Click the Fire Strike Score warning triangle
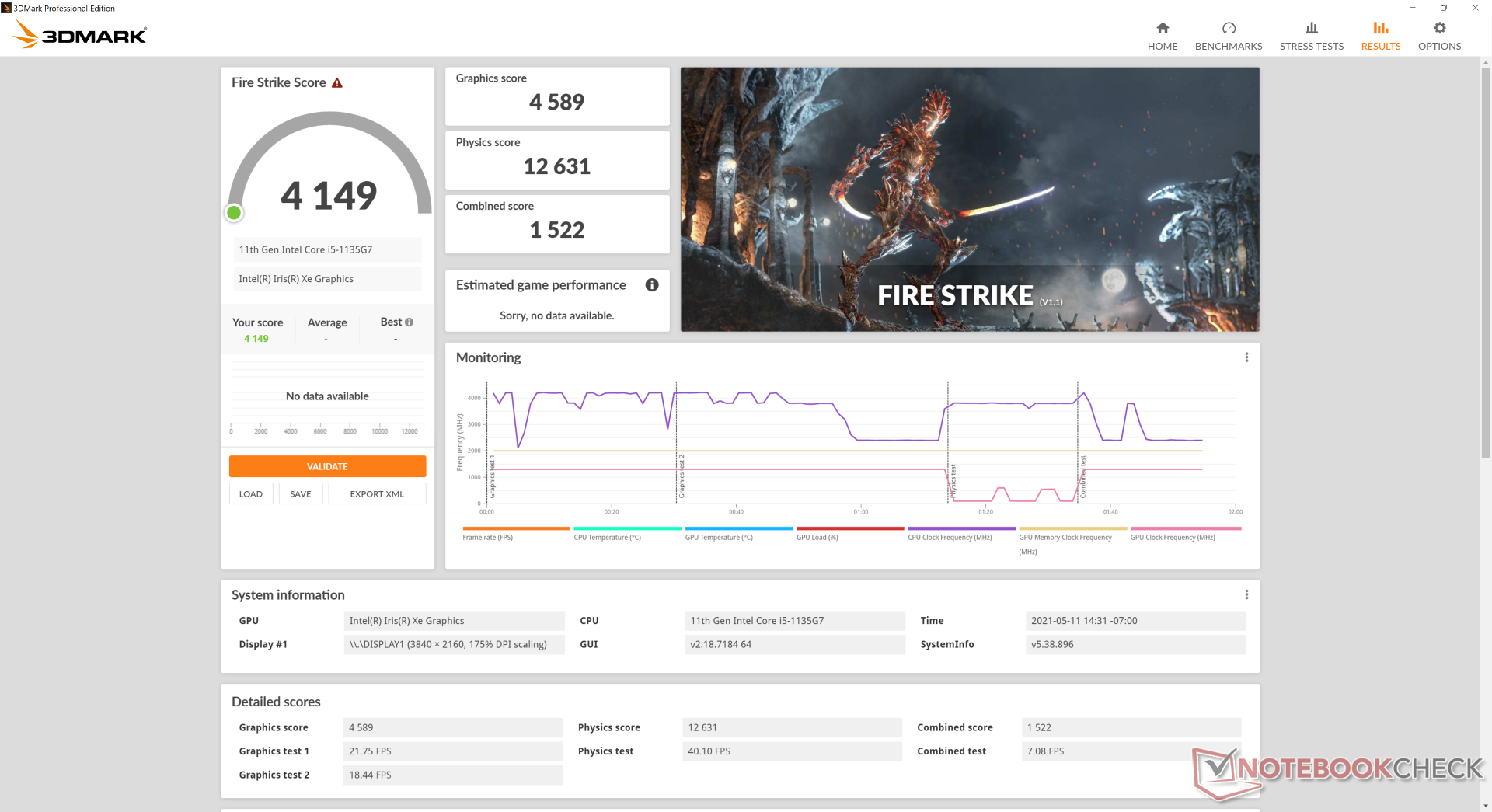Image resolution: width=1492 pixels, height=812 pixels. click(337, 83)
